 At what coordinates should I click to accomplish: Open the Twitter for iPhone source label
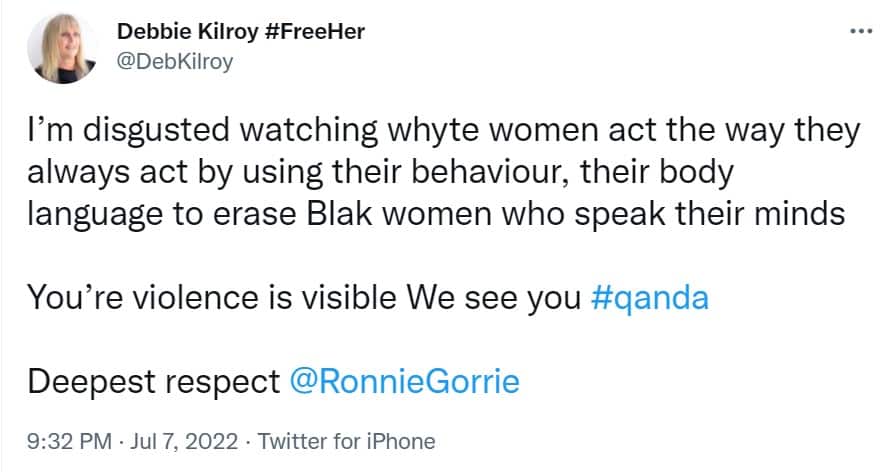(x=346, y=441)
